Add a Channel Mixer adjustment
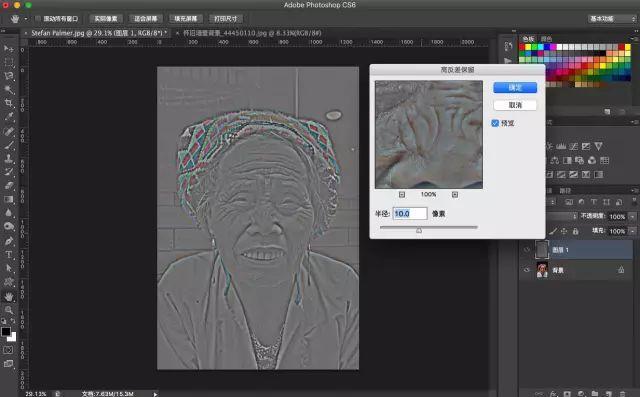The image size is (640, 397). (x=592, y=160)
